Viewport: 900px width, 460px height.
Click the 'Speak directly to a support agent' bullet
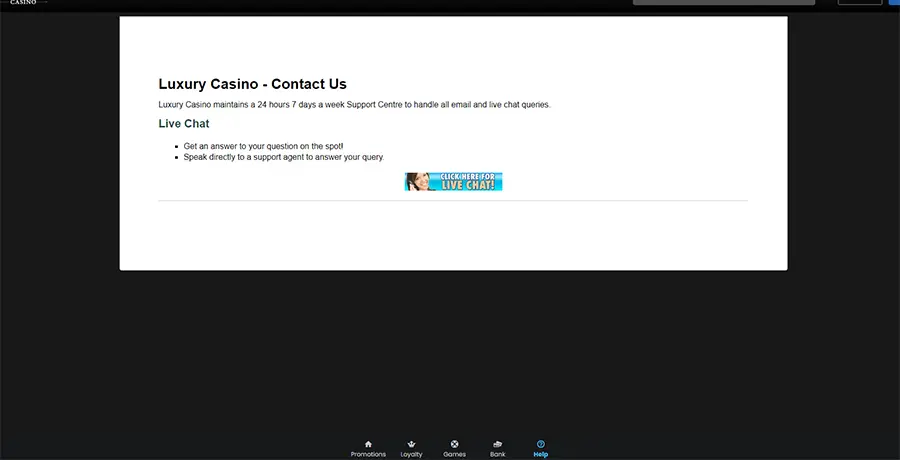284,157
